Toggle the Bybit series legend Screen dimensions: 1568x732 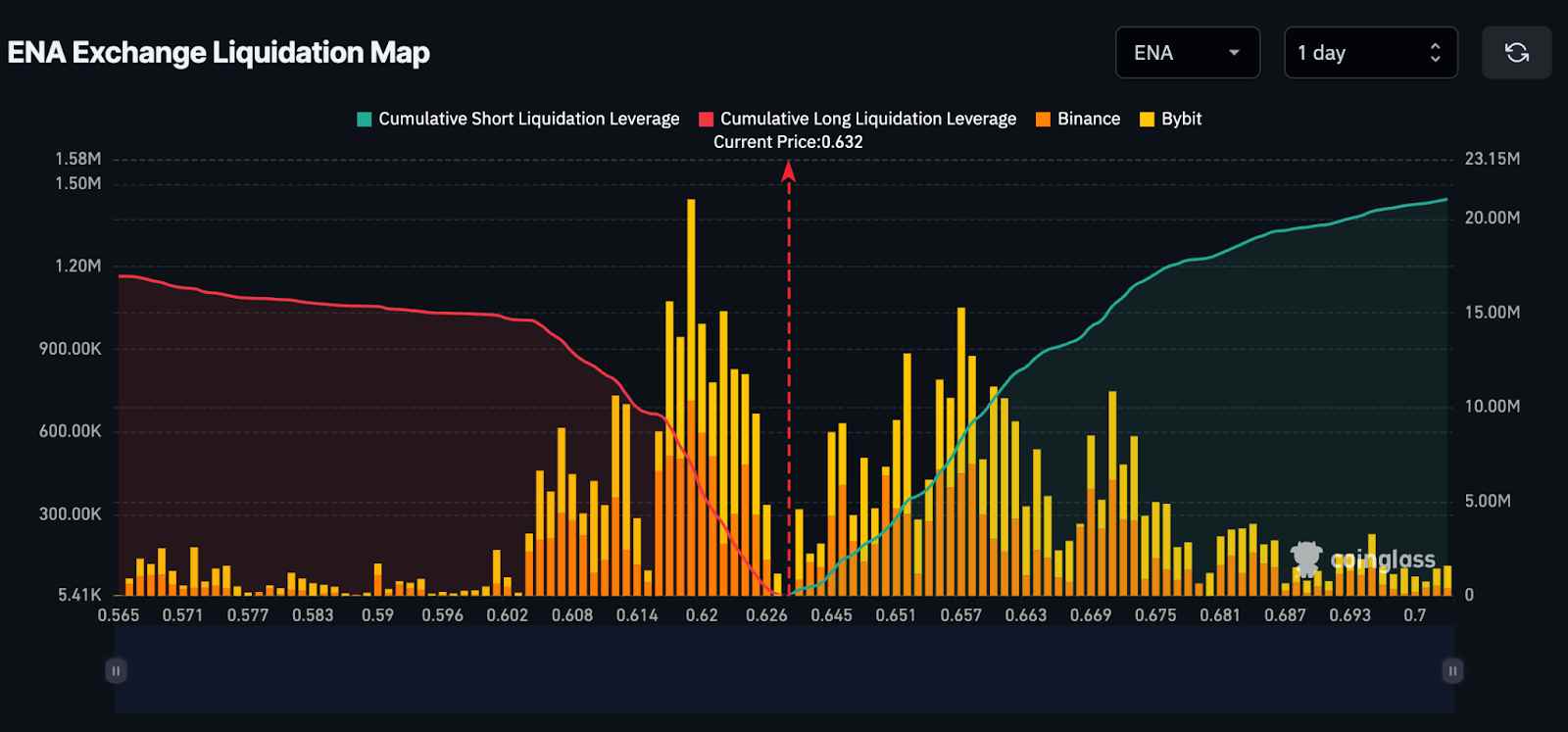click(x=1181, y=119)
